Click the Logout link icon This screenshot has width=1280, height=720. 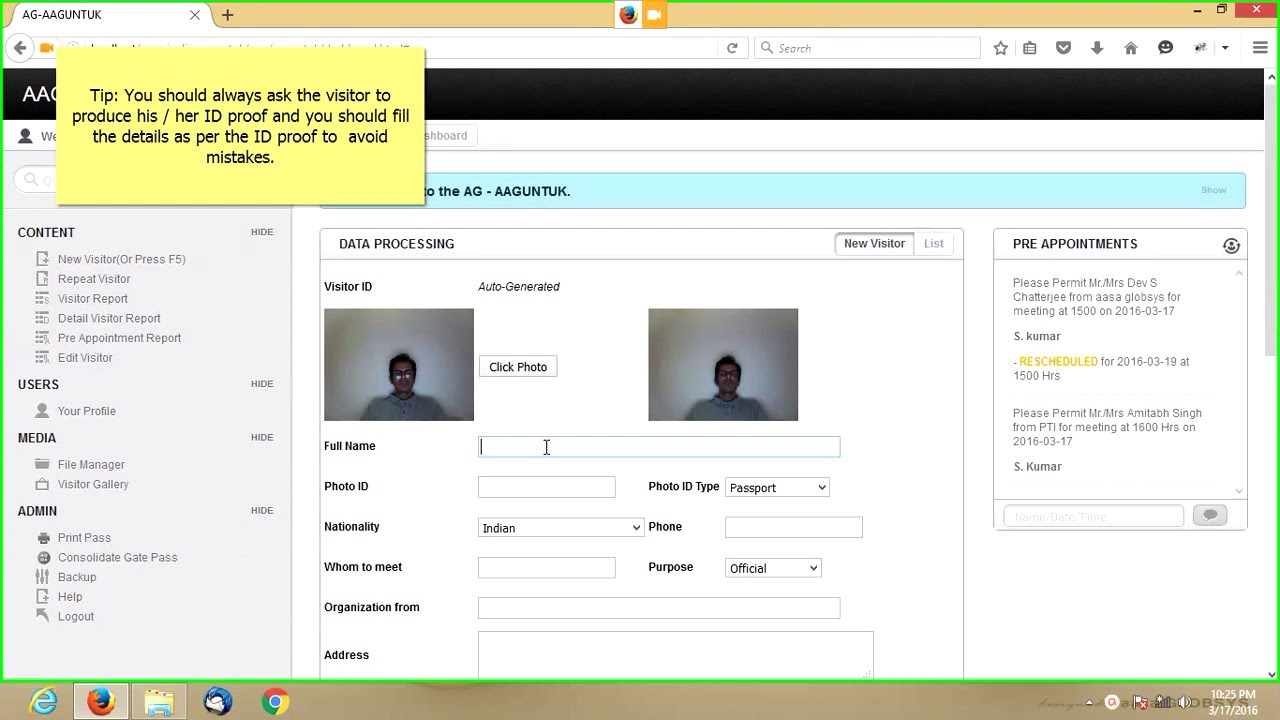tap(42, 616)
